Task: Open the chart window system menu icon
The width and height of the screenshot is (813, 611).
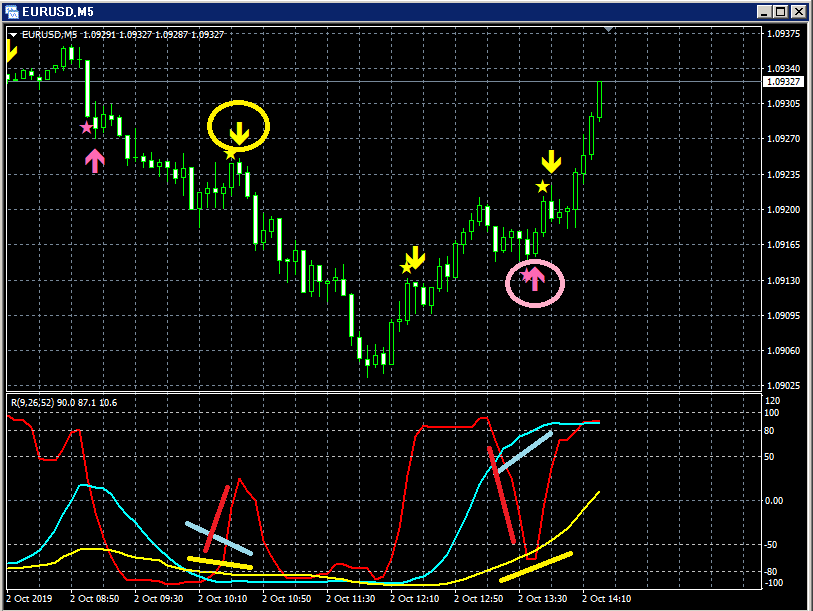Action: [11, 11]
